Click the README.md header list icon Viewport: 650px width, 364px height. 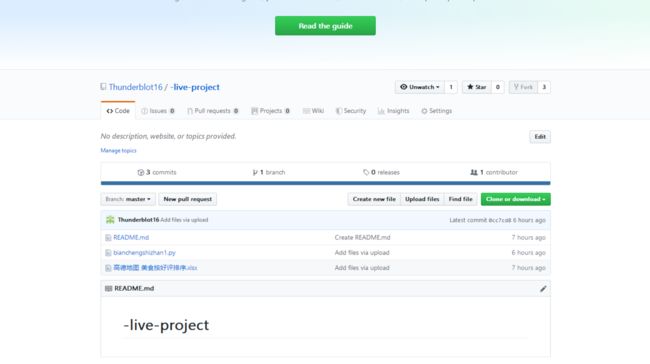pyautogui.click(x=108, y=289)
